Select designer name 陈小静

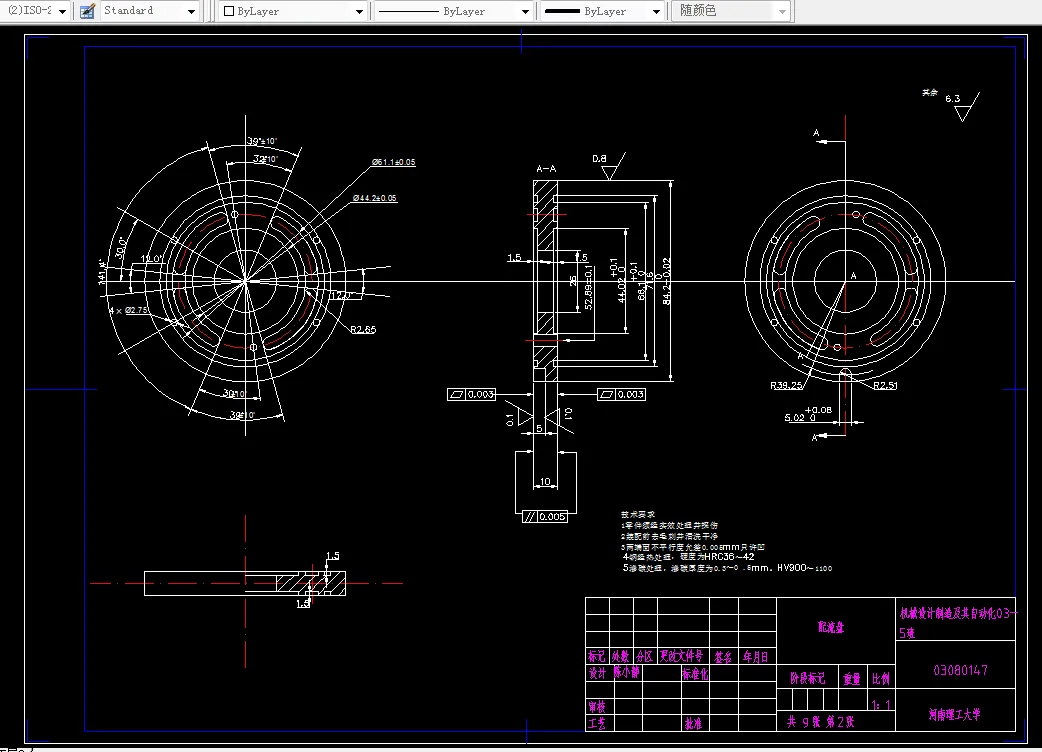pos(626,672)
